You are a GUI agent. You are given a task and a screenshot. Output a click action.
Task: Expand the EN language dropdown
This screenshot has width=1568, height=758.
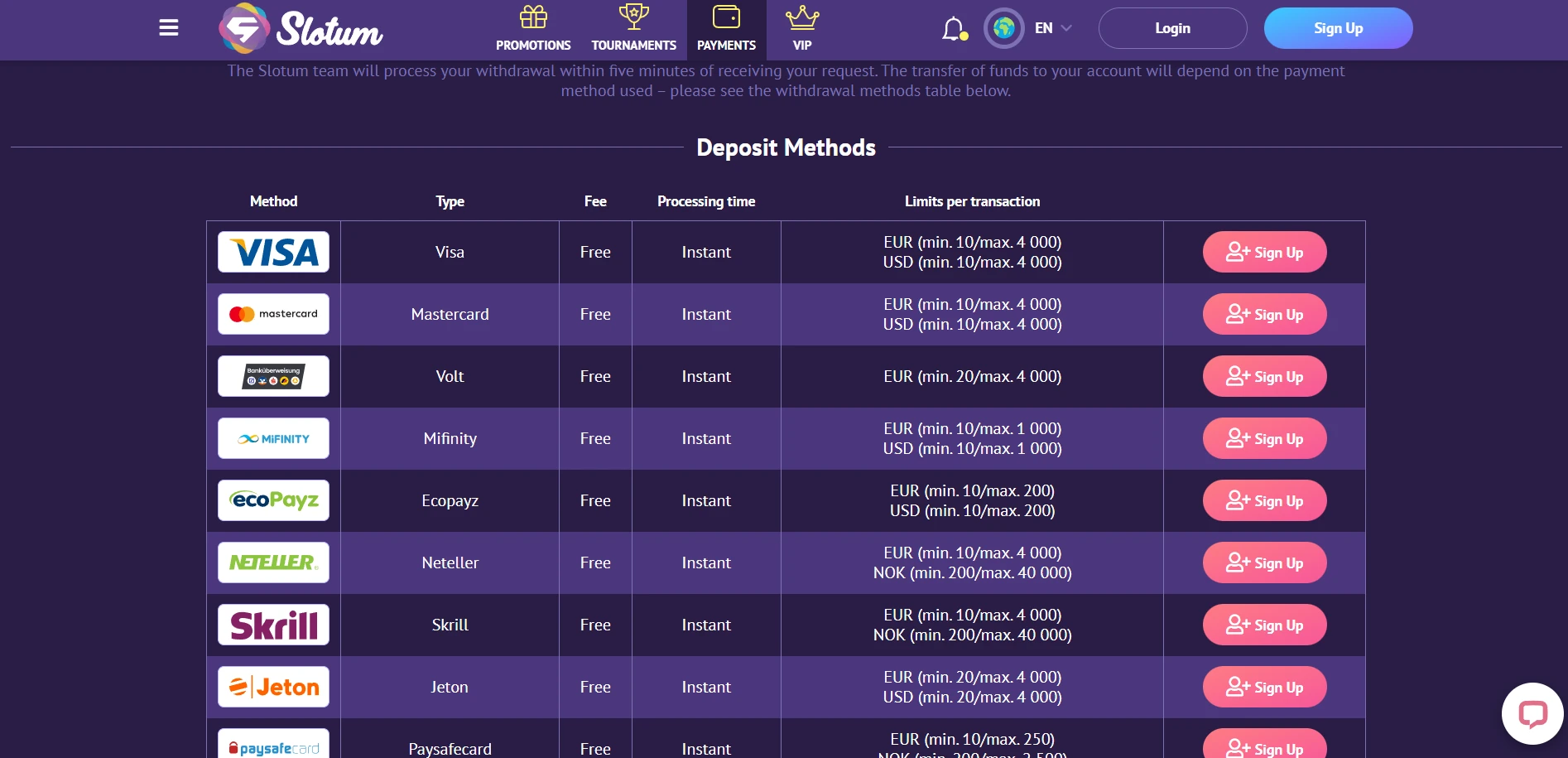click(x=1053, y=28)
